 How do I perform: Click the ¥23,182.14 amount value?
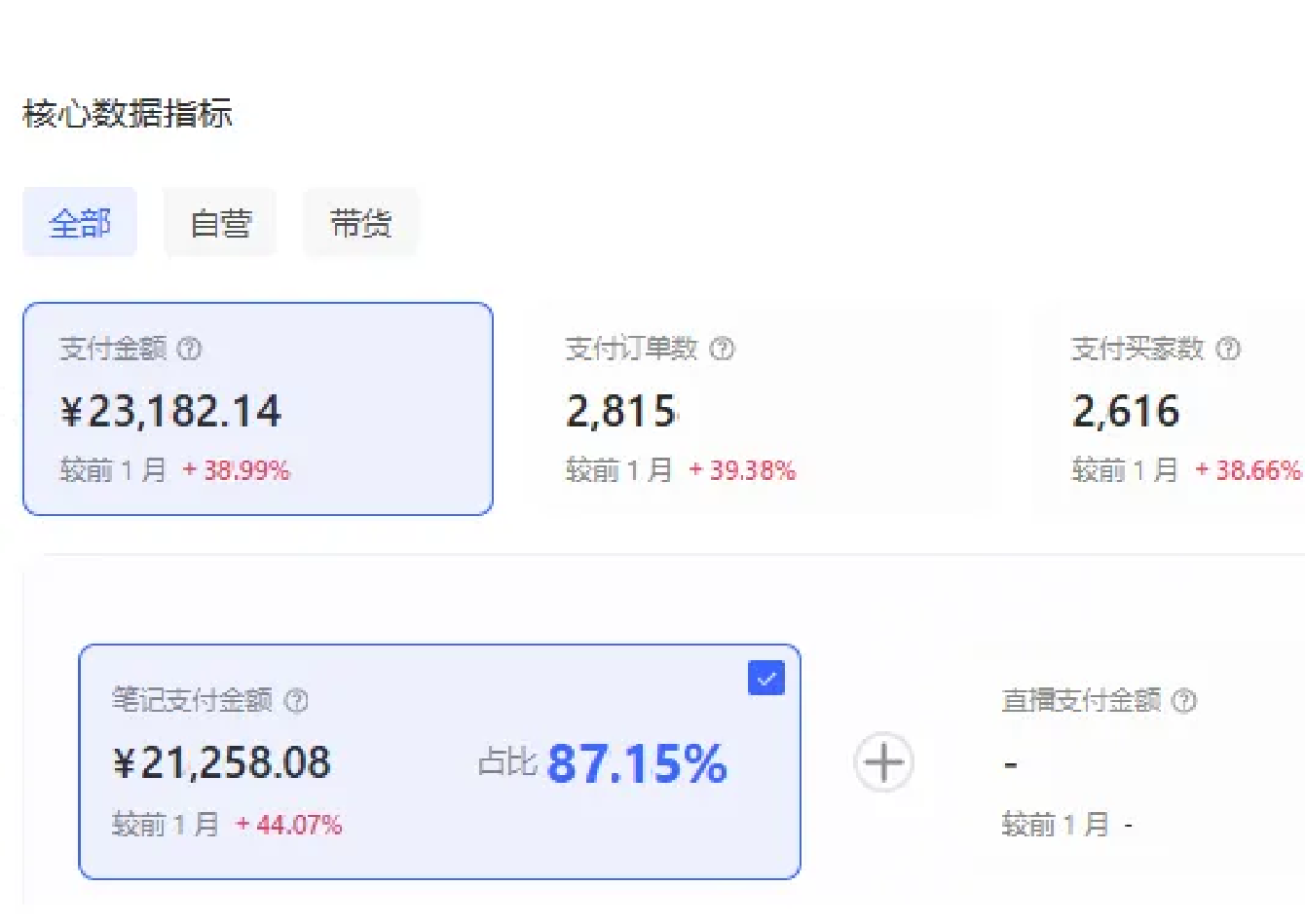[170, 412]
